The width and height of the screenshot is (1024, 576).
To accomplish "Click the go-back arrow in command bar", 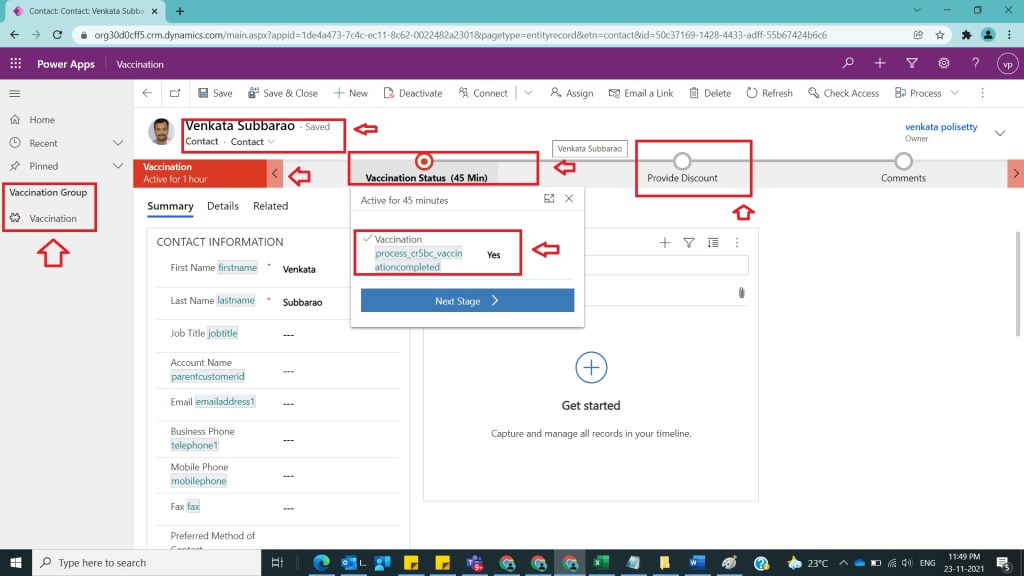I will pyautogui.click(x=147, y=93).
